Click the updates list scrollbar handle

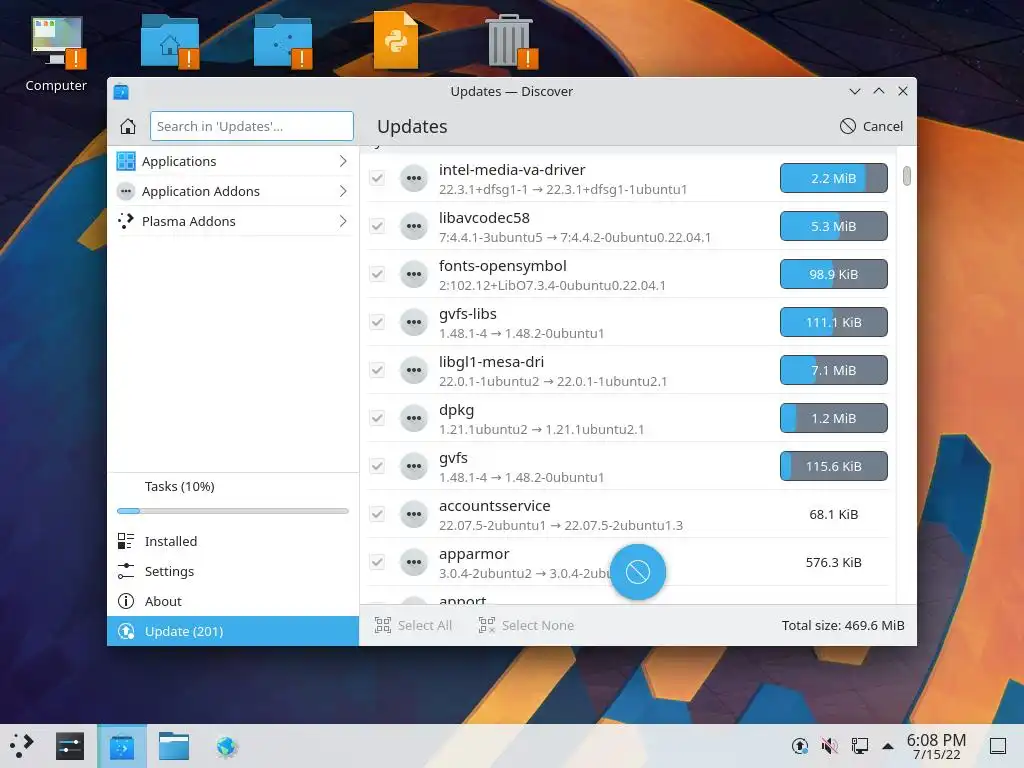coord(906,176)
